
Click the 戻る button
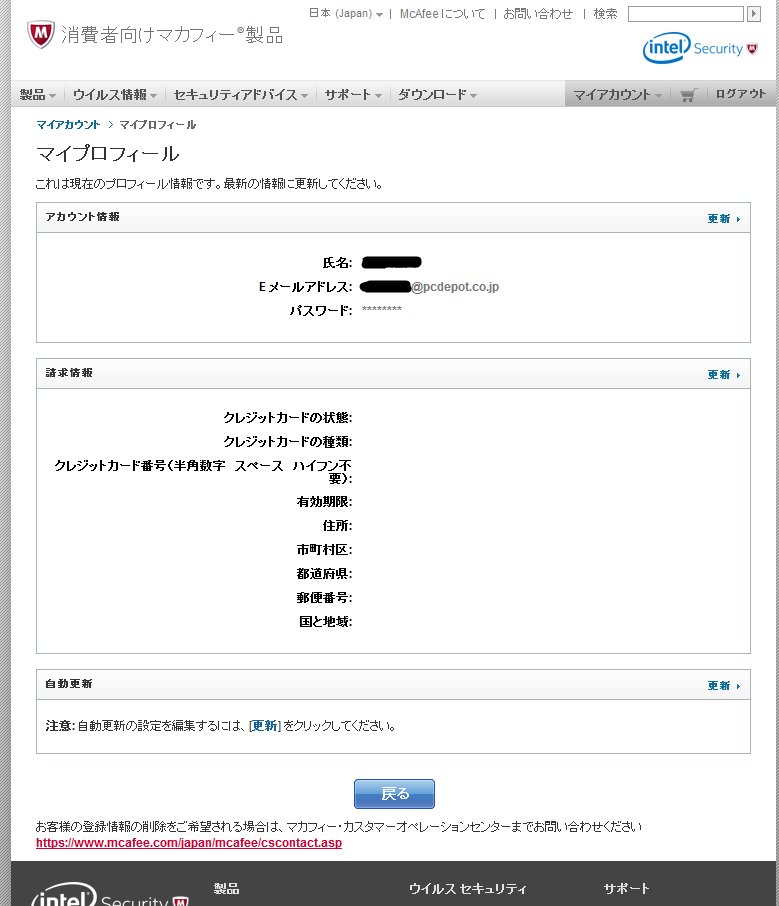(x=394, y=794)
